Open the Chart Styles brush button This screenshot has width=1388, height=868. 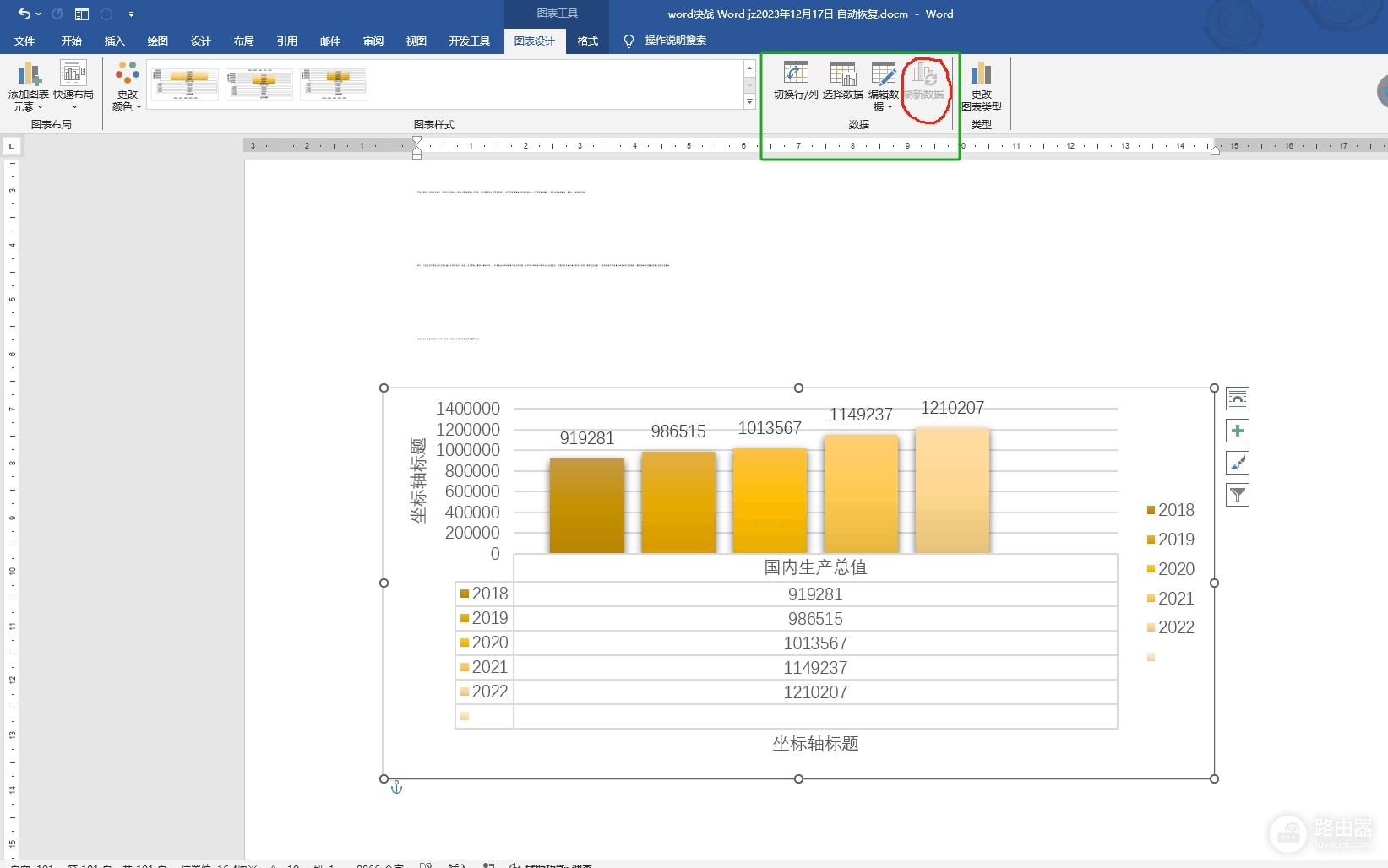1237,463
